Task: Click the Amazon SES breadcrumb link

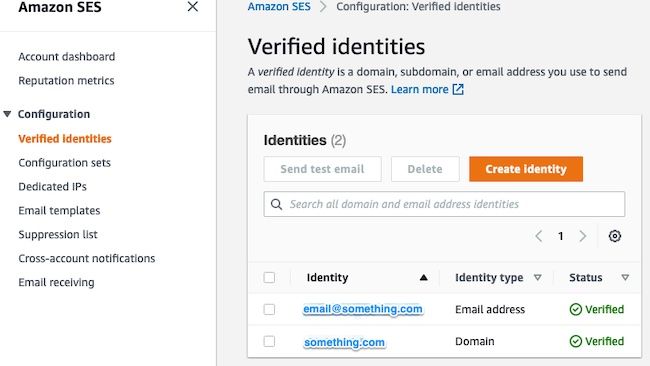Action: pos(279,7)
